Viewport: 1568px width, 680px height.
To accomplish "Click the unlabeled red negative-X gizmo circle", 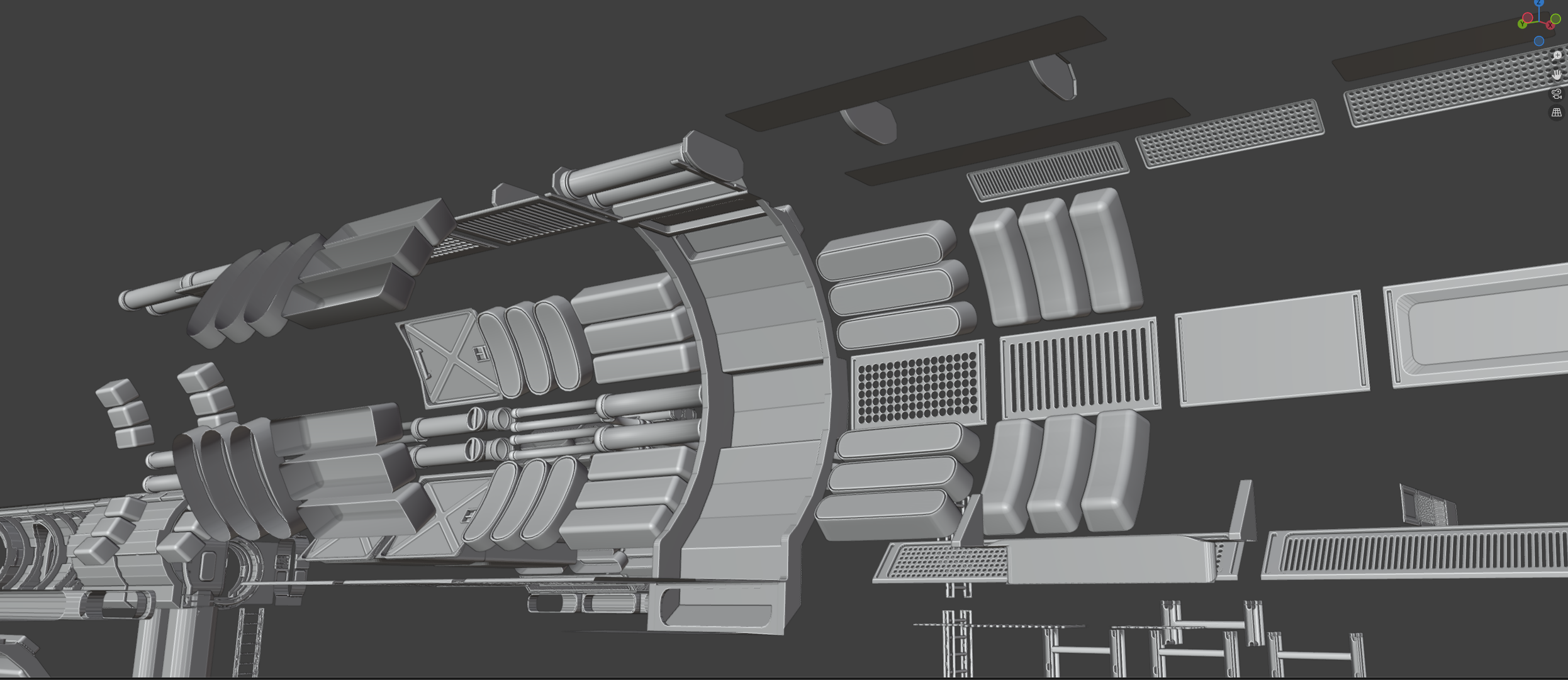I will click(1528, 18).
